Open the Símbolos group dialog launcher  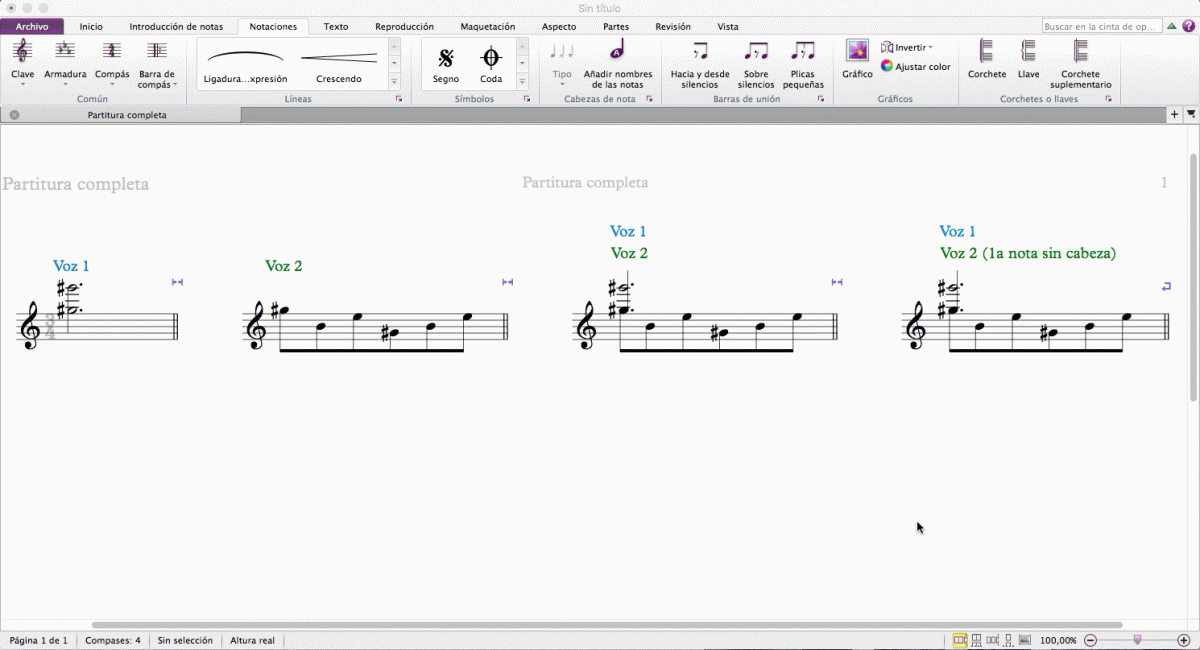(x=527, y=99)
